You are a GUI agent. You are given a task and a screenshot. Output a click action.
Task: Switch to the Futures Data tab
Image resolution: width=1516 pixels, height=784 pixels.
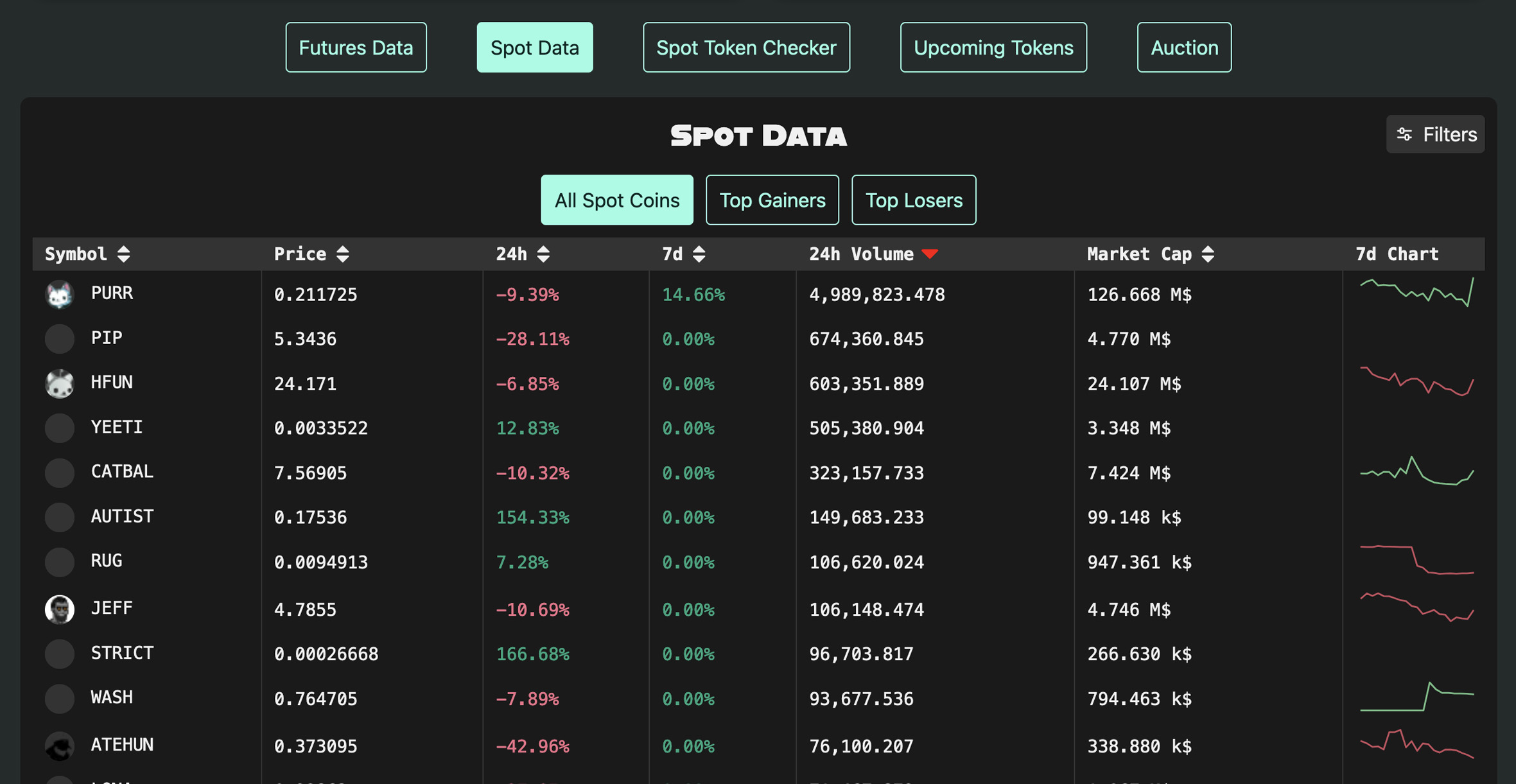click(x=356, y=46)
